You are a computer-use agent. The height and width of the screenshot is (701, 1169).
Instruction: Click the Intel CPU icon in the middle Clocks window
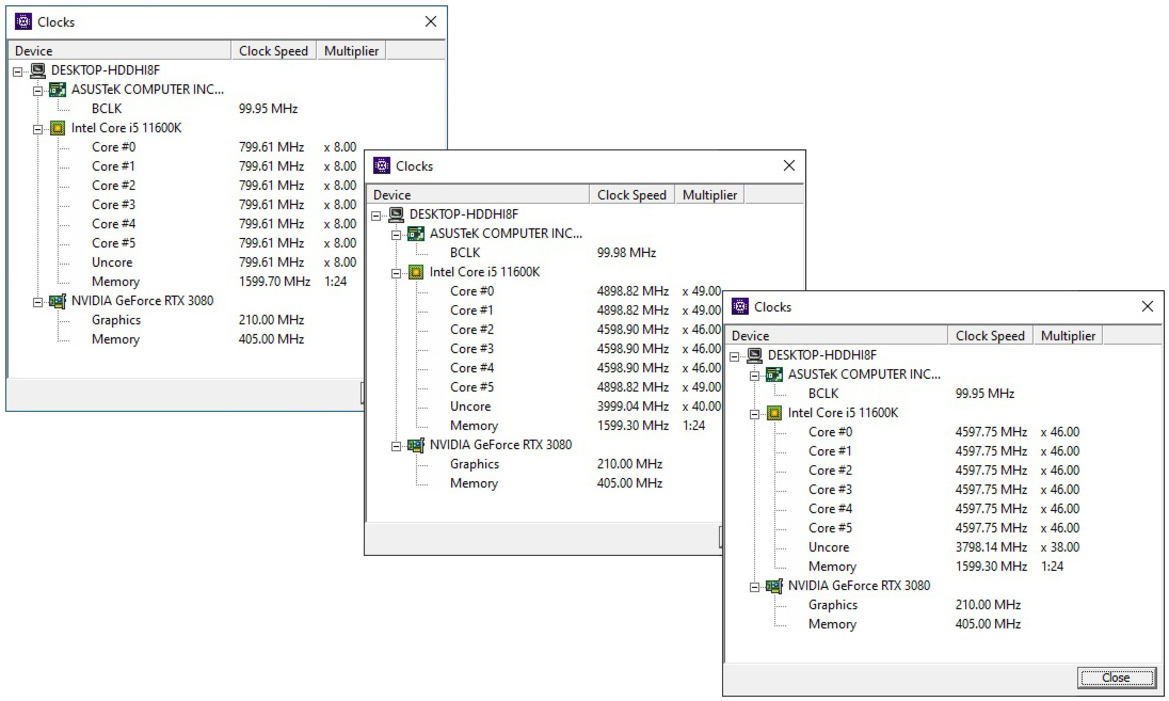(x=416, y=272)
